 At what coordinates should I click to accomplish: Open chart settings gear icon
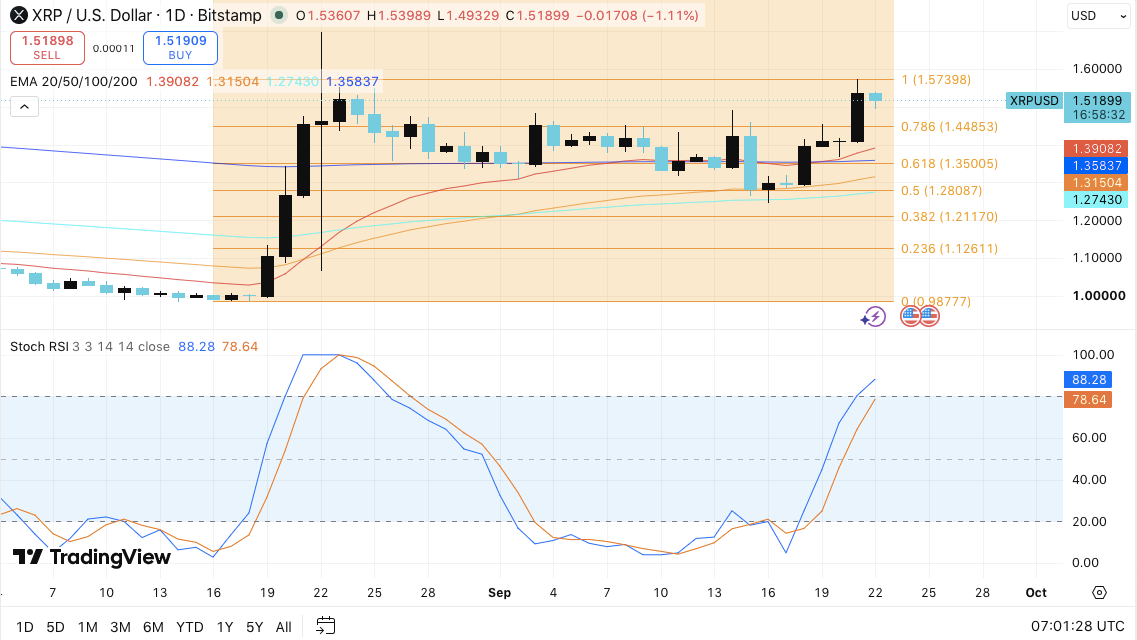pyautogui.click(x=1099, y=592)
